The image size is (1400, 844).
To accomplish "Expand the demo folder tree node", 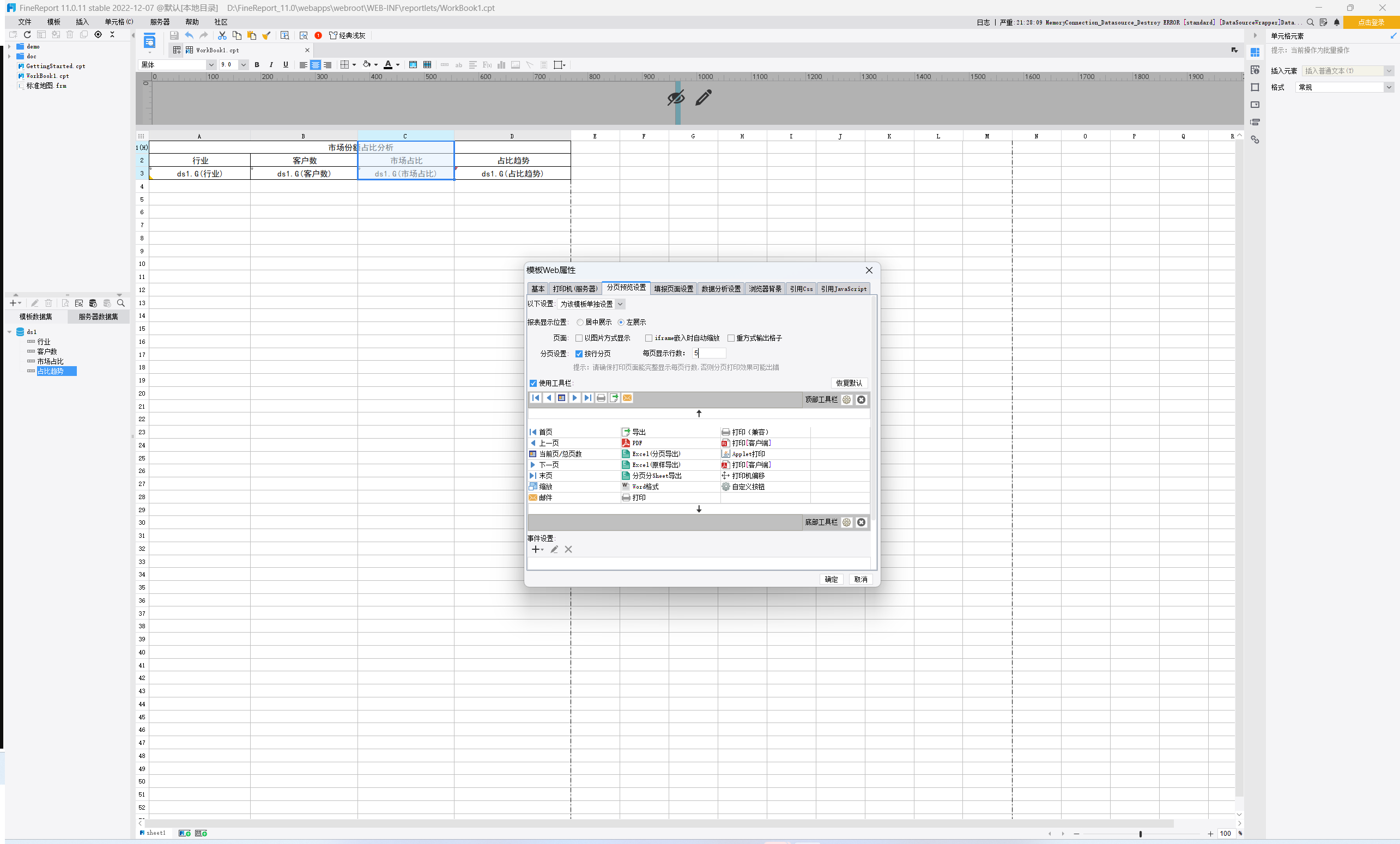I will click(x=9, y=46).
